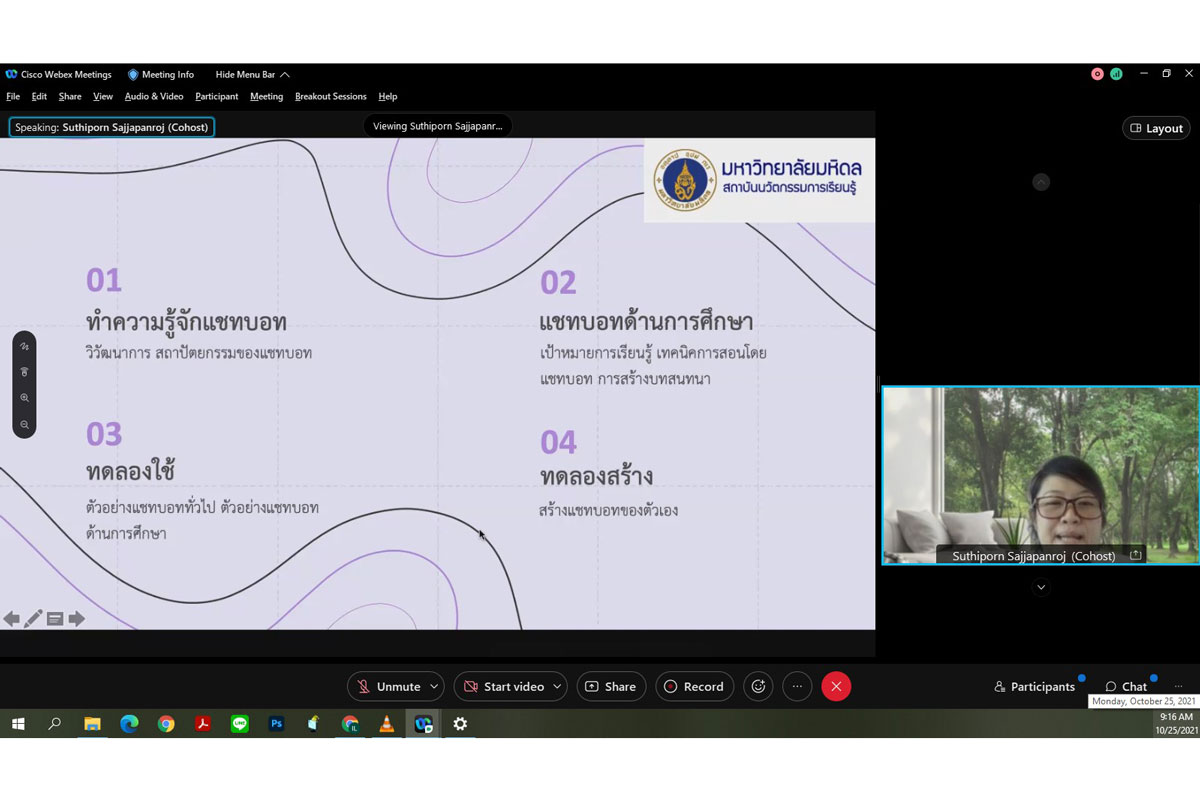This screenshot has width=1200, height=800.
Task: Open the Layout options
Action: 1156,128
